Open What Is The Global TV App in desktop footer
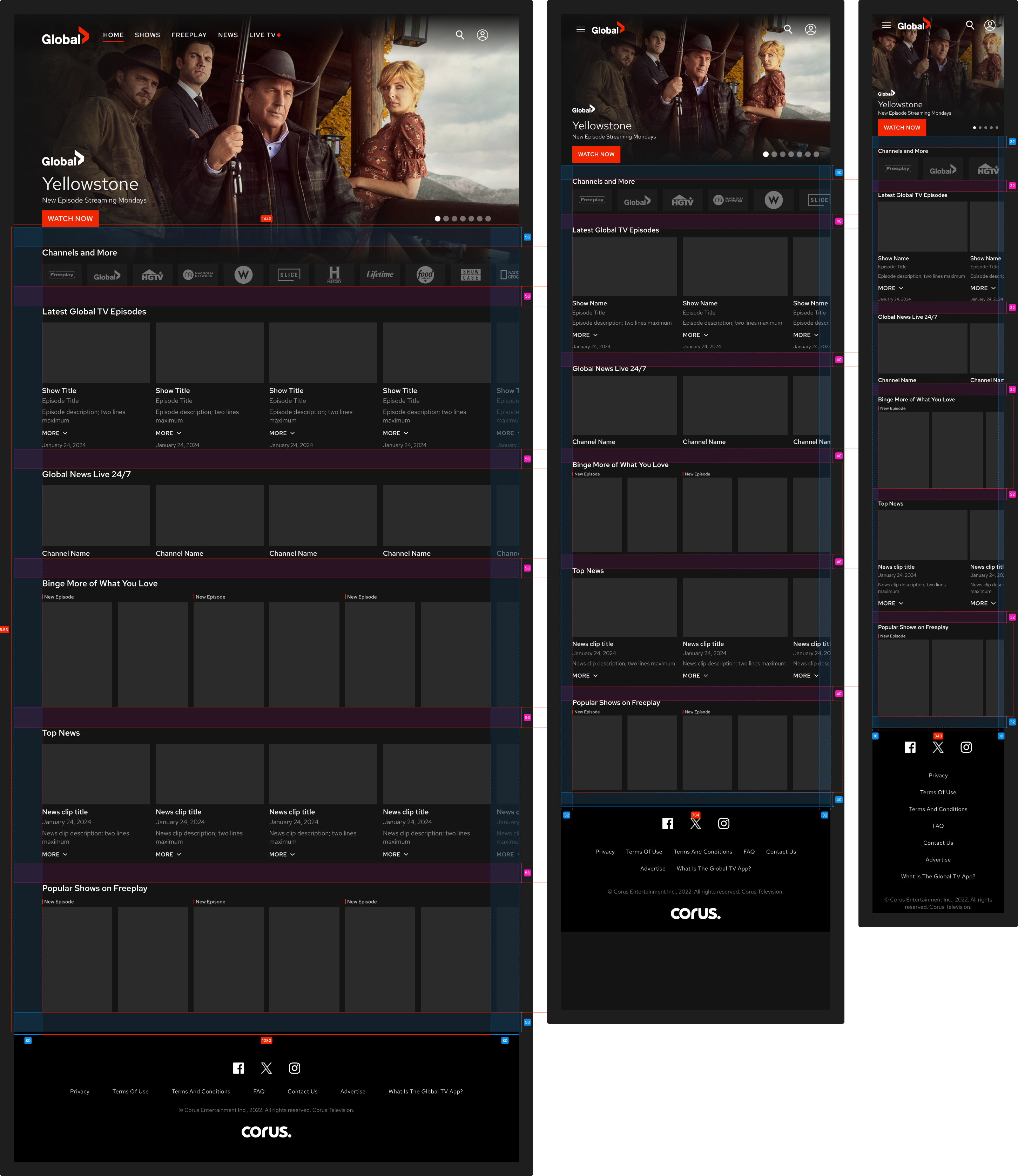The height and width of the screenshot is (1176, 1018). (425, 1091)
